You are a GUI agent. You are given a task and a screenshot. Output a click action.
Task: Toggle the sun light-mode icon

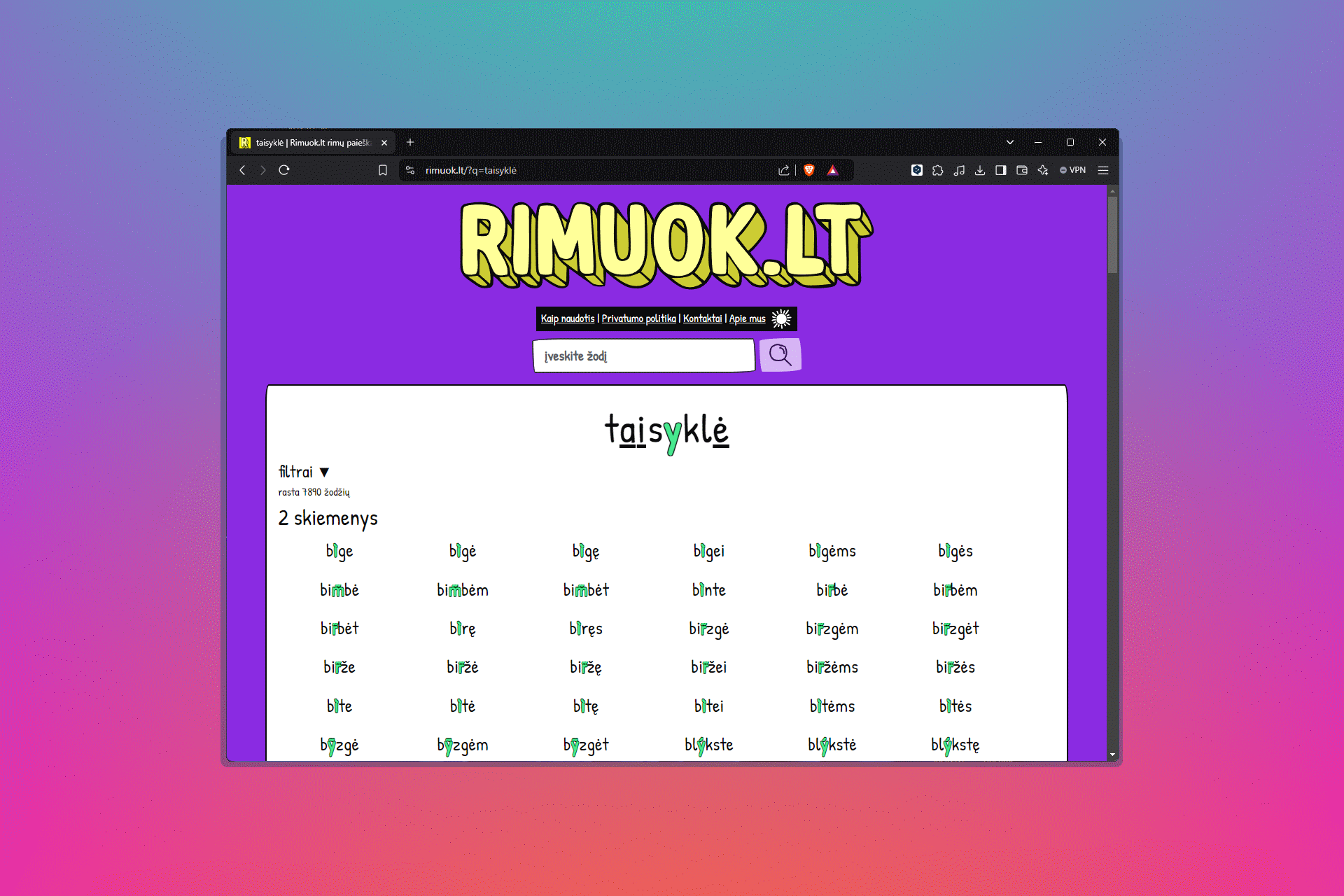[x=781, y=318]
